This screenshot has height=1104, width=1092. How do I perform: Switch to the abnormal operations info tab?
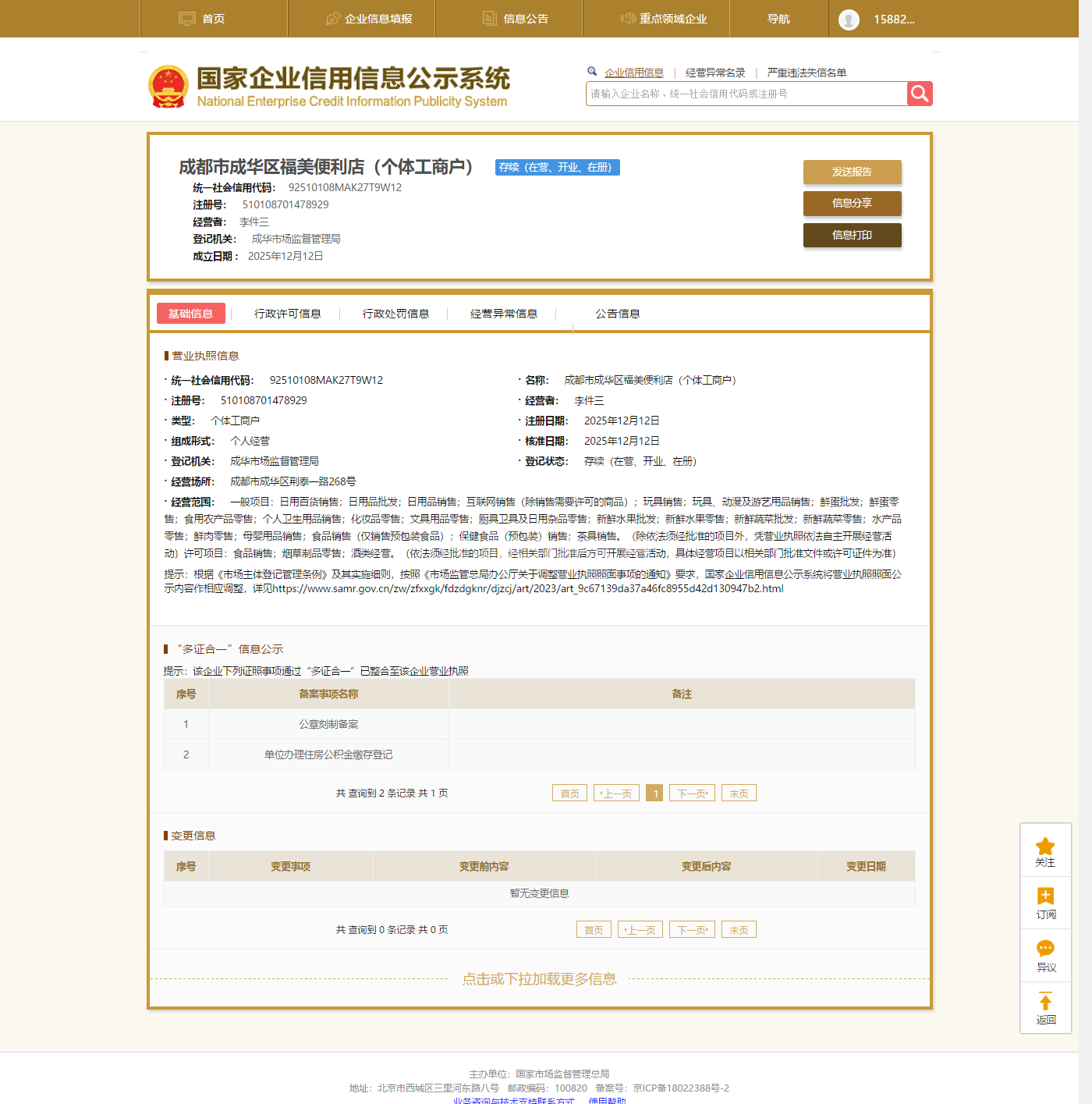click(x=504, y=314)
